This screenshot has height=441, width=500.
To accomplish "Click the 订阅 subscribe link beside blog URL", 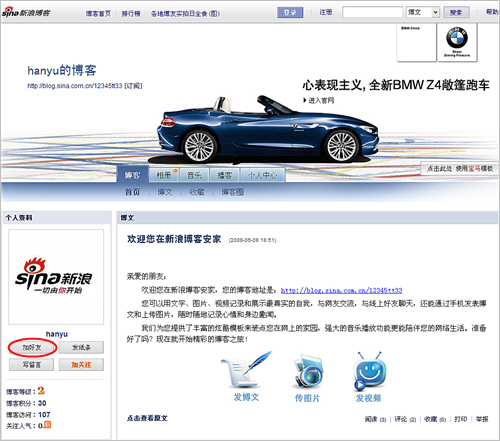I will pos(133,86).
